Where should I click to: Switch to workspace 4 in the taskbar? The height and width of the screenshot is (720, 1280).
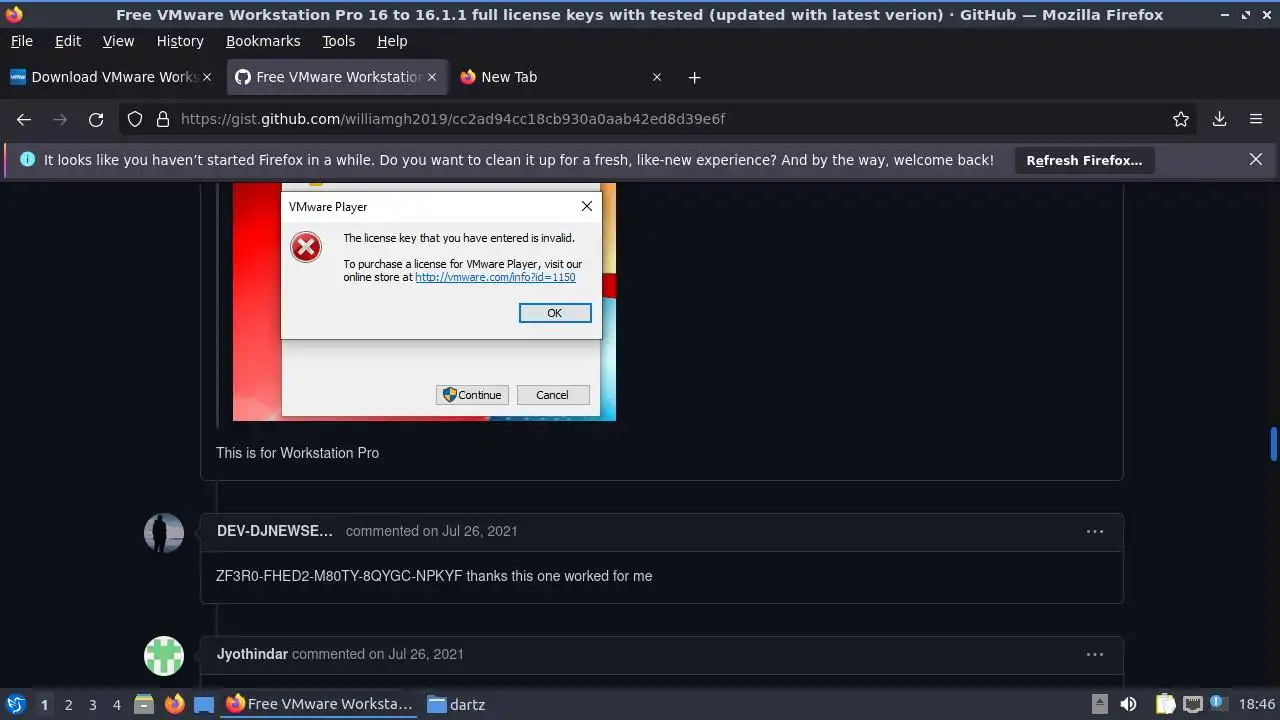(116, 704)
